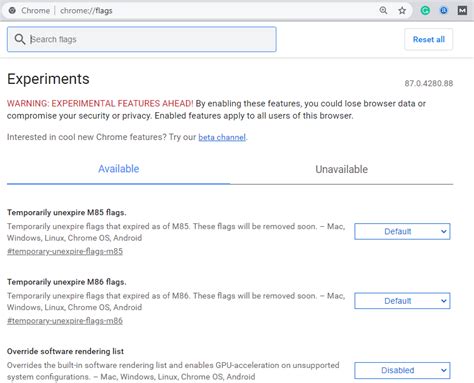Image resolution: width=474 pixels, height=383 pixels.
Task: Focus the Search flags input field
Action: [x=142, y=39]
